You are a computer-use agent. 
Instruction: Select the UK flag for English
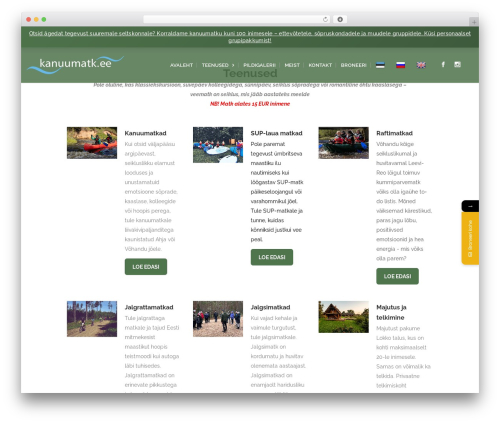coord(421,65)
